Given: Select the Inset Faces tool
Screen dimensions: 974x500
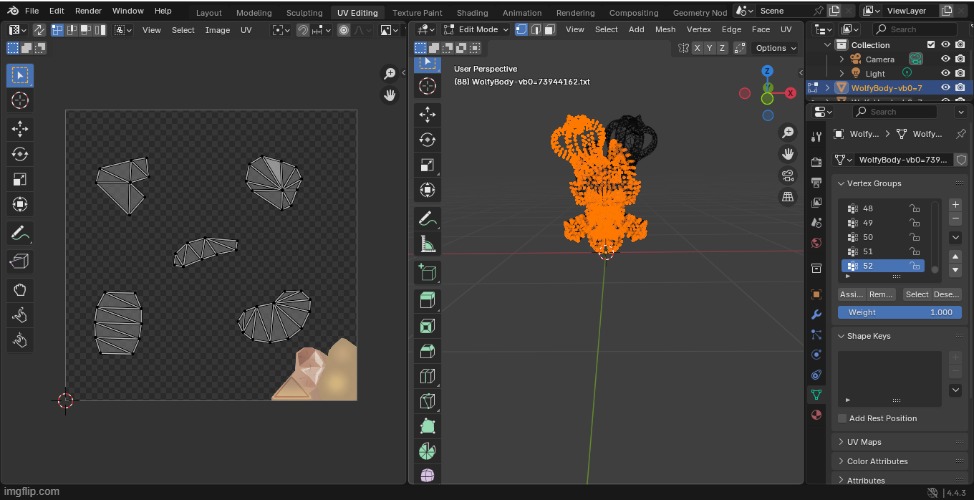Looking at the screenshot, I should pyautogui.click(x=427, y=325).
